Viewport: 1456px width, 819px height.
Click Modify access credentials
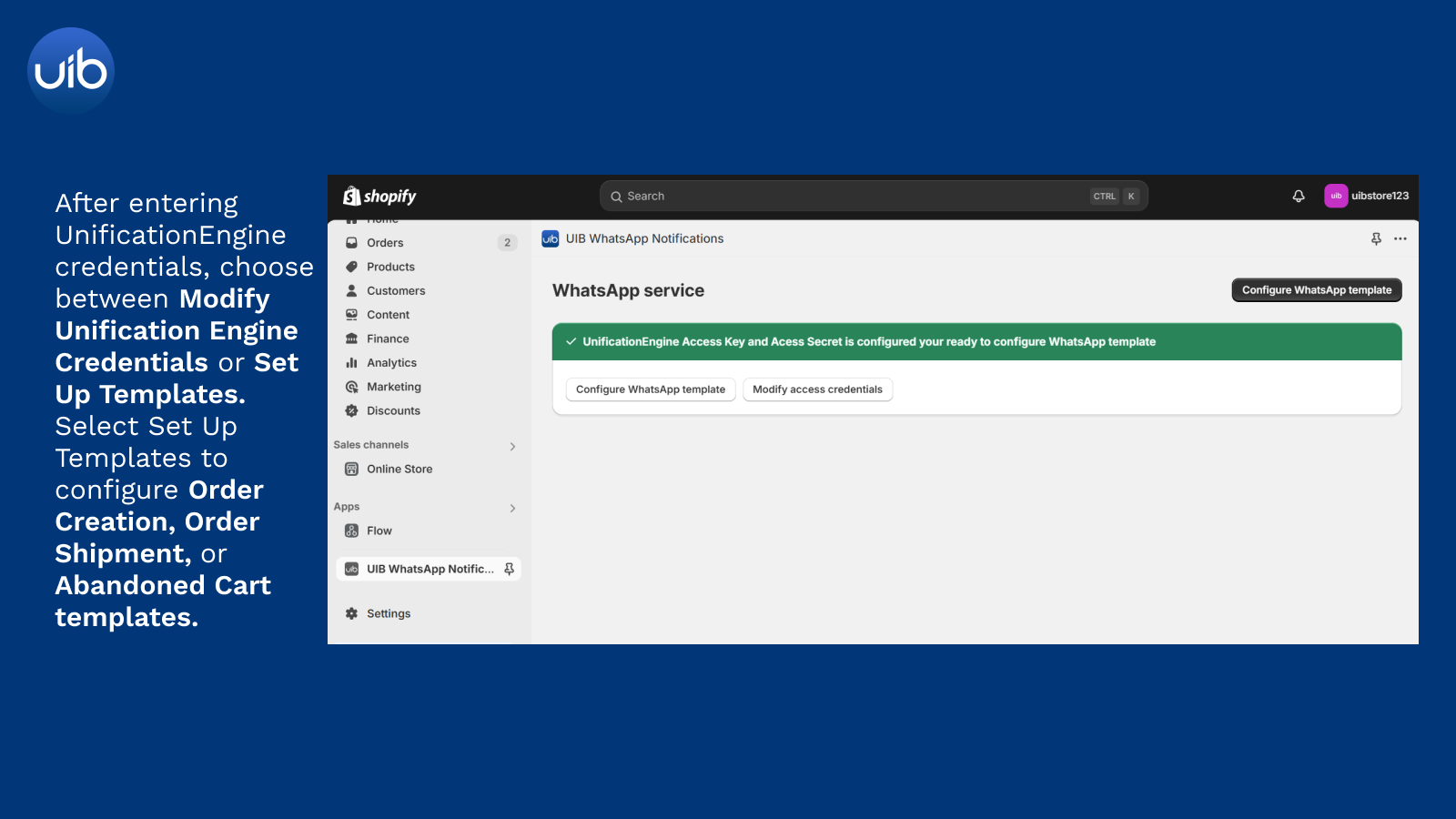tap(817, 389)
